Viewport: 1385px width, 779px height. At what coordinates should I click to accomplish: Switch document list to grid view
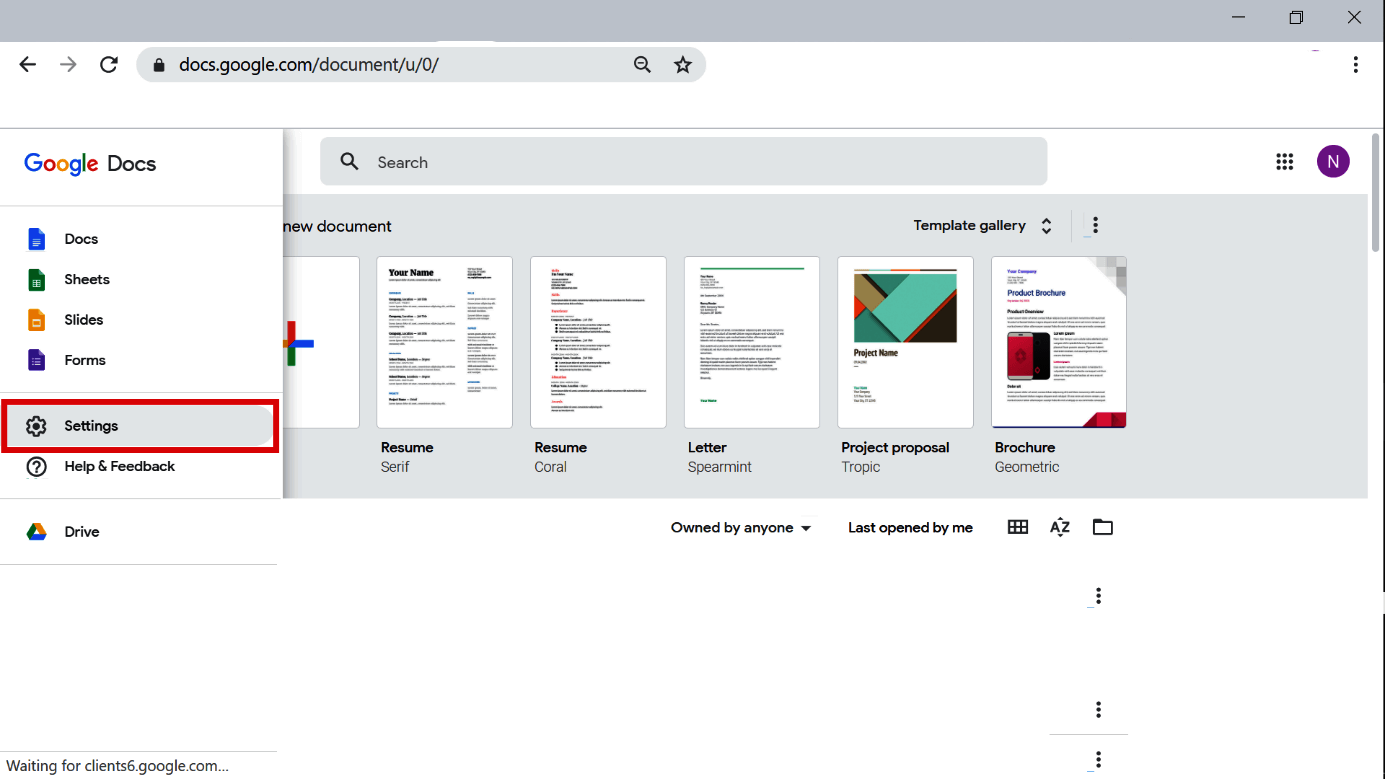[1017, 527]
